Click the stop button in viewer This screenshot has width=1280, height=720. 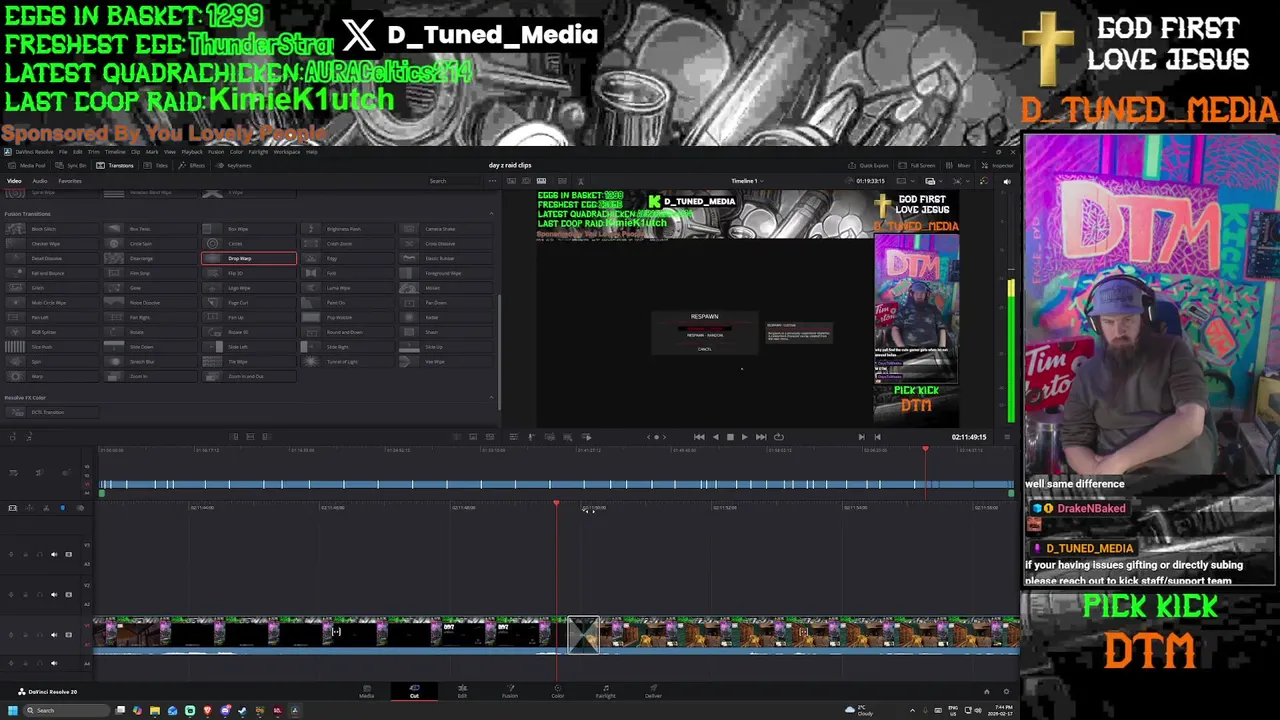pyautogui.click(x=729, y=437)
